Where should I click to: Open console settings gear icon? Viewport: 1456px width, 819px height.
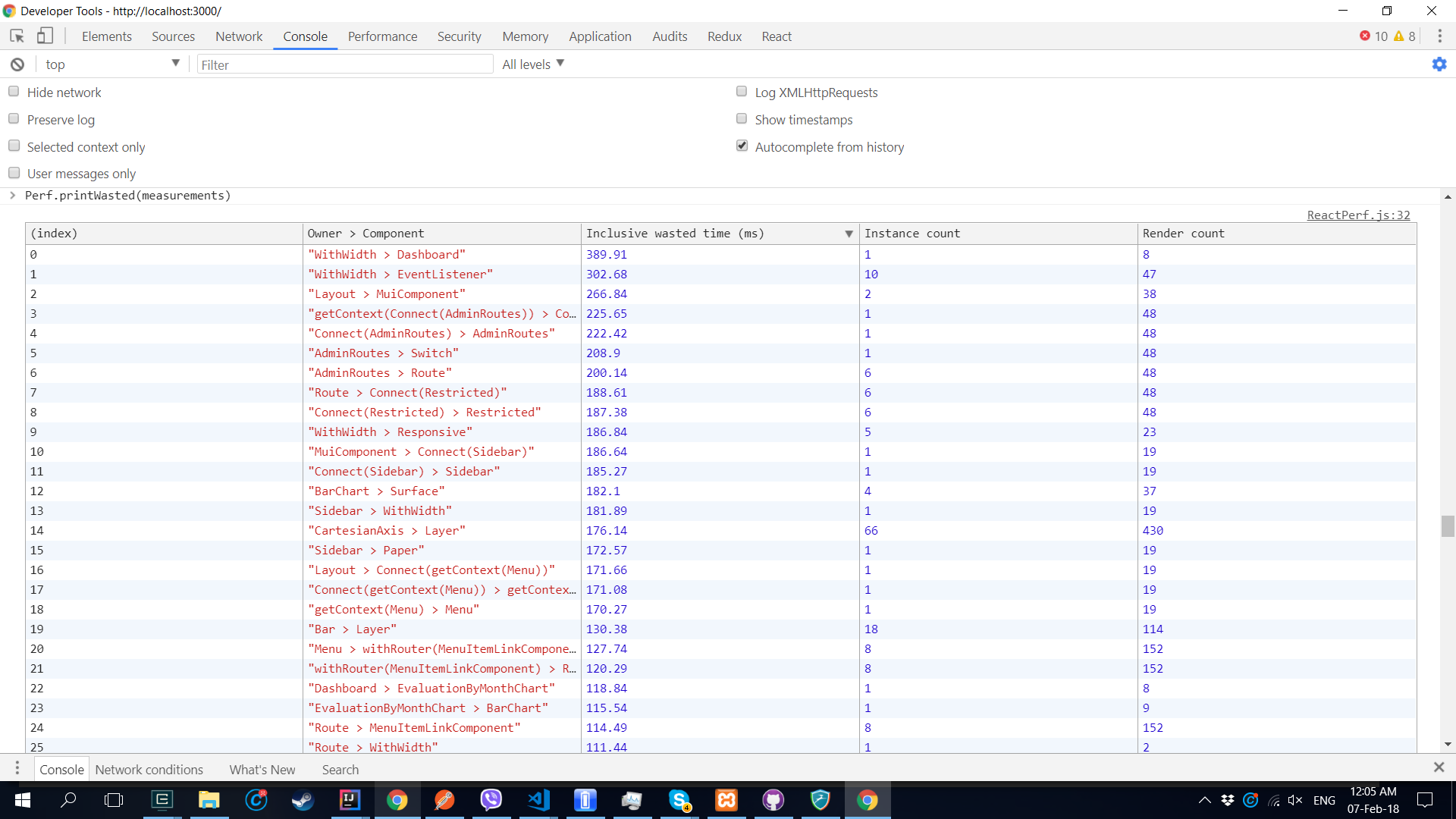point(1439,64)
